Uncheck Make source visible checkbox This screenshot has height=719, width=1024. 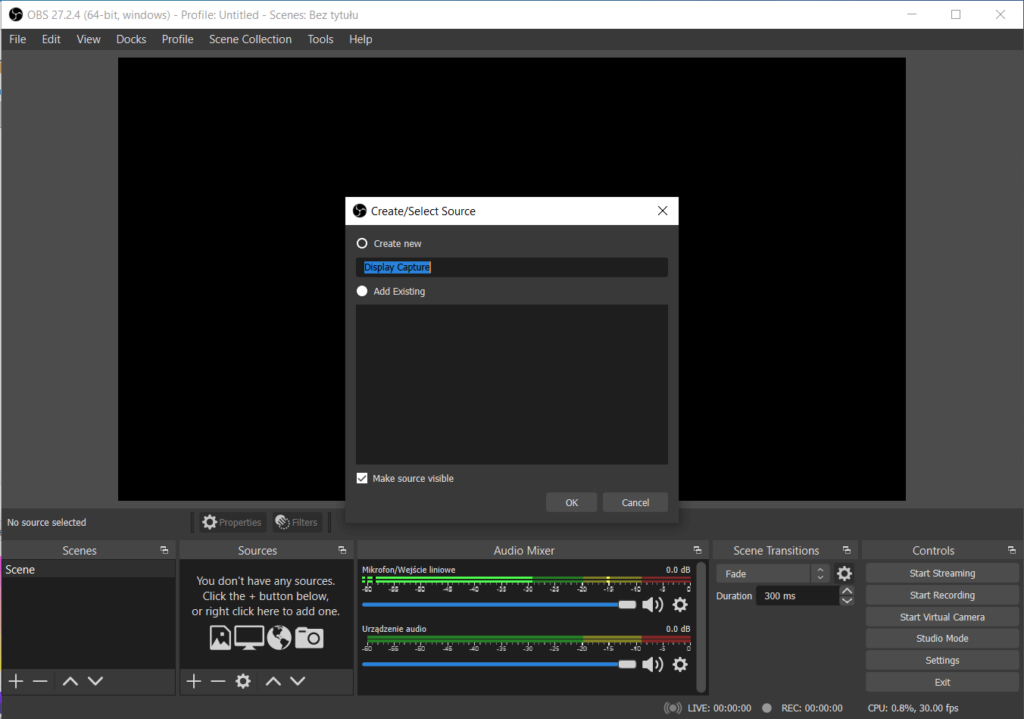[362, 478]
